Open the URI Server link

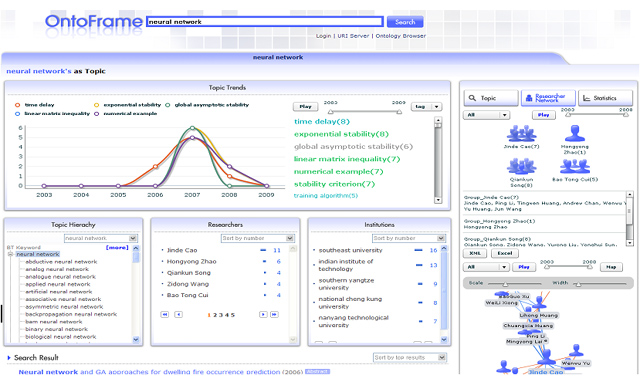click(x=353, y=36)
